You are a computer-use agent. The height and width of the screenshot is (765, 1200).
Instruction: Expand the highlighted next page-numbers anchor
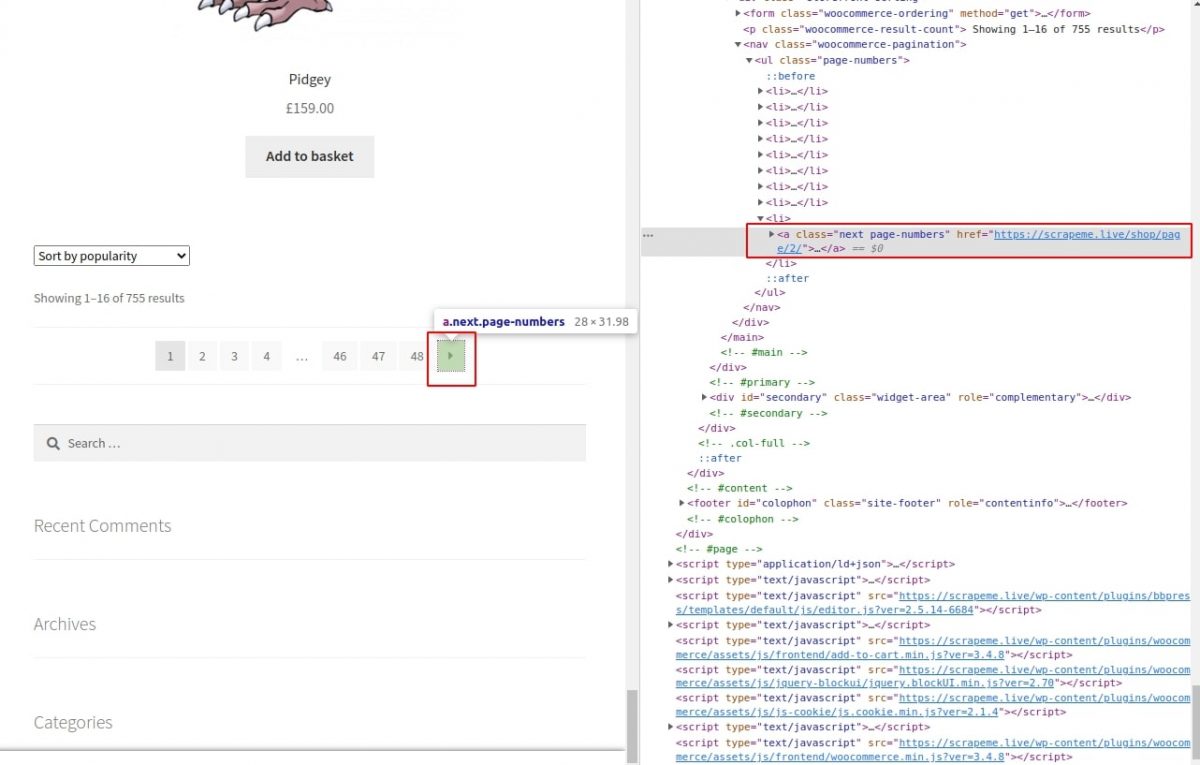(x=771, y=233)
